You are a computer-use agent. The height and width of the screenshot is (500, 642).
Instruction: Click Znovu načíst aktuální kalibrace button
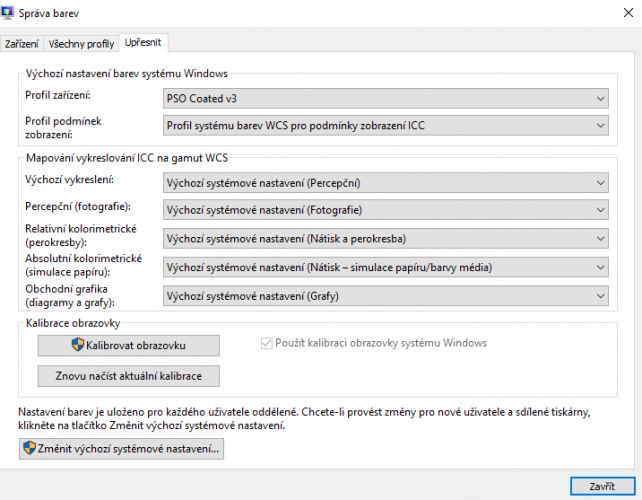click(x=129, y=376)
